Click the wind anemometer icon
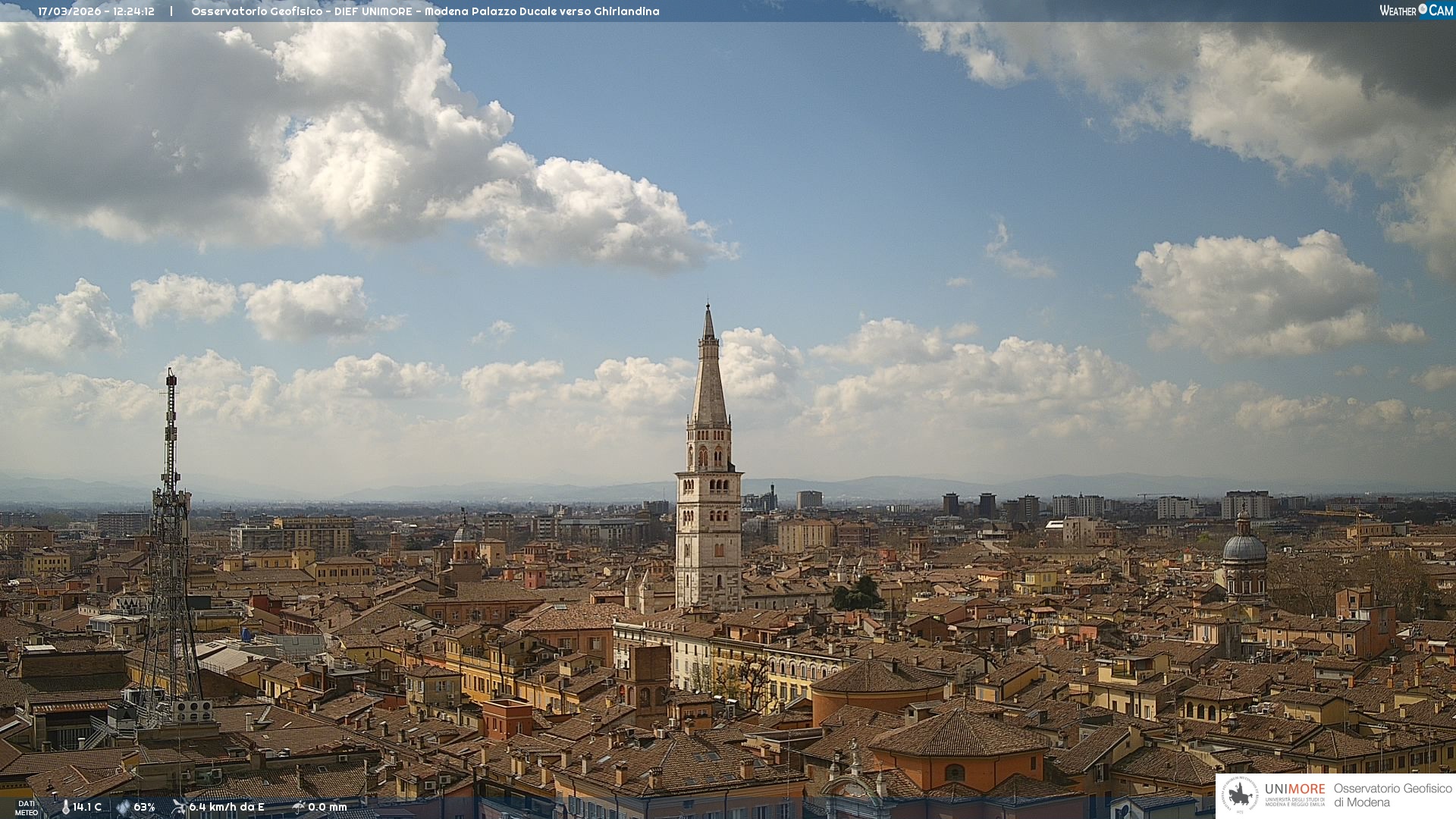1456x819 pixels. coord(179,808)
